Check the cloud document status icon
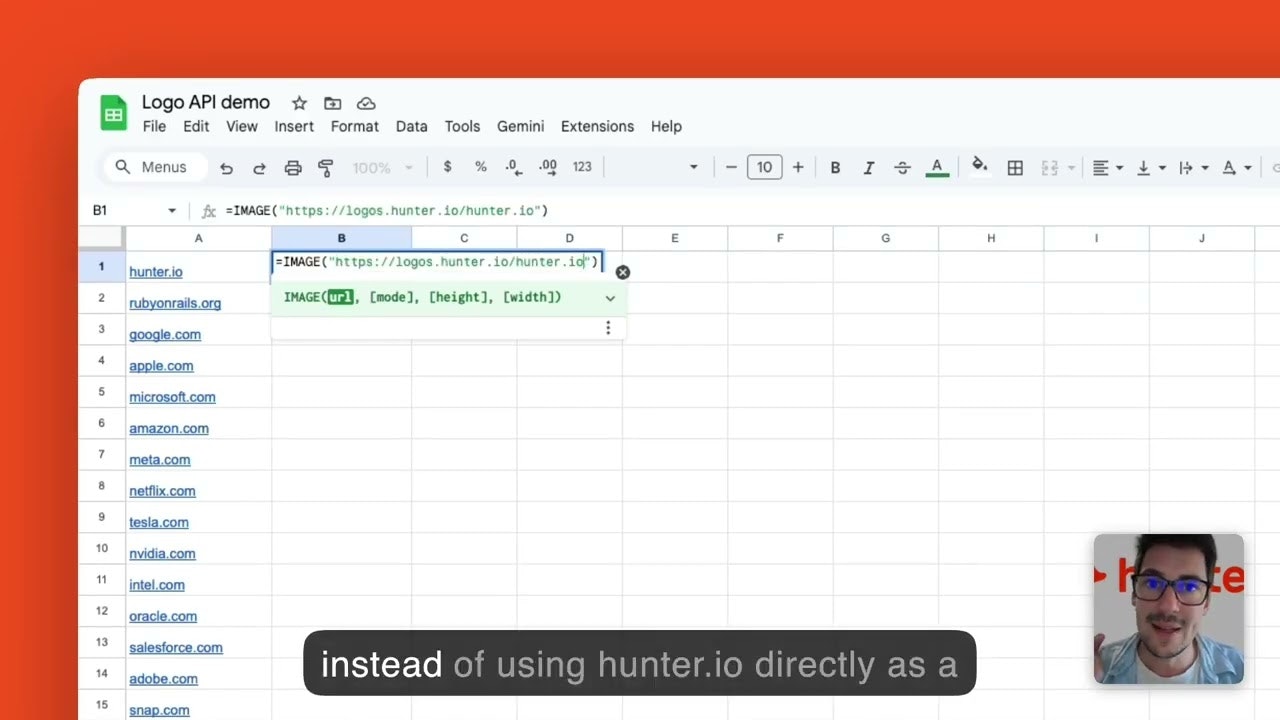Image resolution: width=1280 pixels, height=720 pixels. click(366, 103)
